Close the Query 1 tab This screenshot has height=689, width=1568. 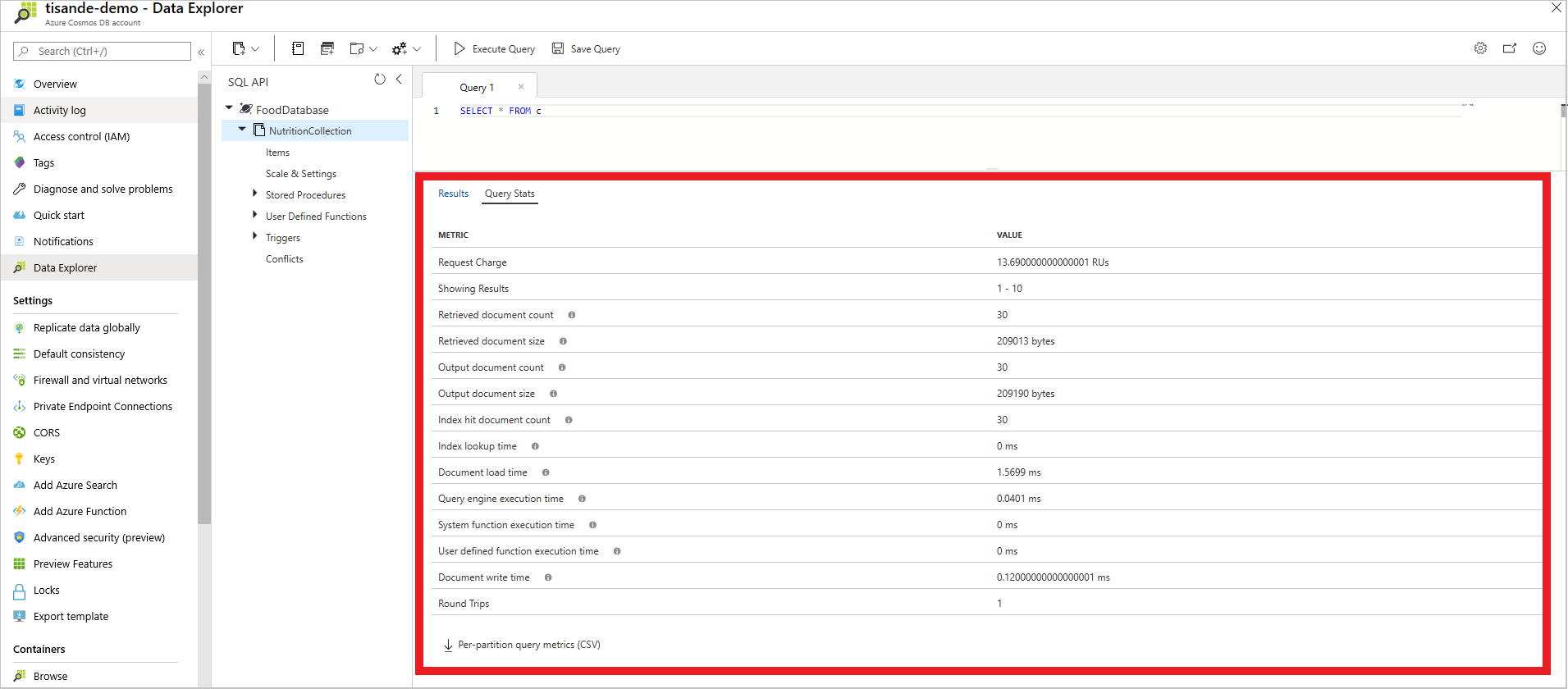521,87
